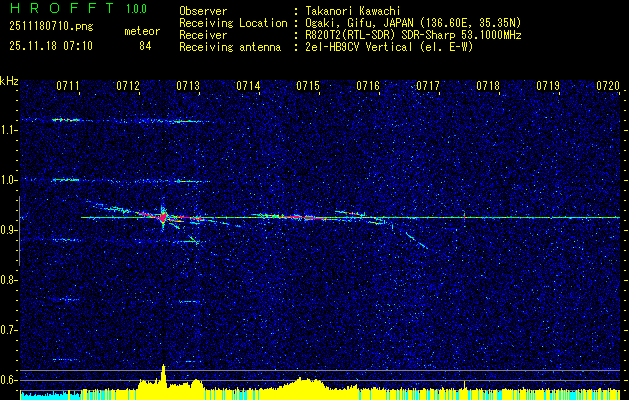Click the 0.7 frequency axis label

tap(7, 330)
